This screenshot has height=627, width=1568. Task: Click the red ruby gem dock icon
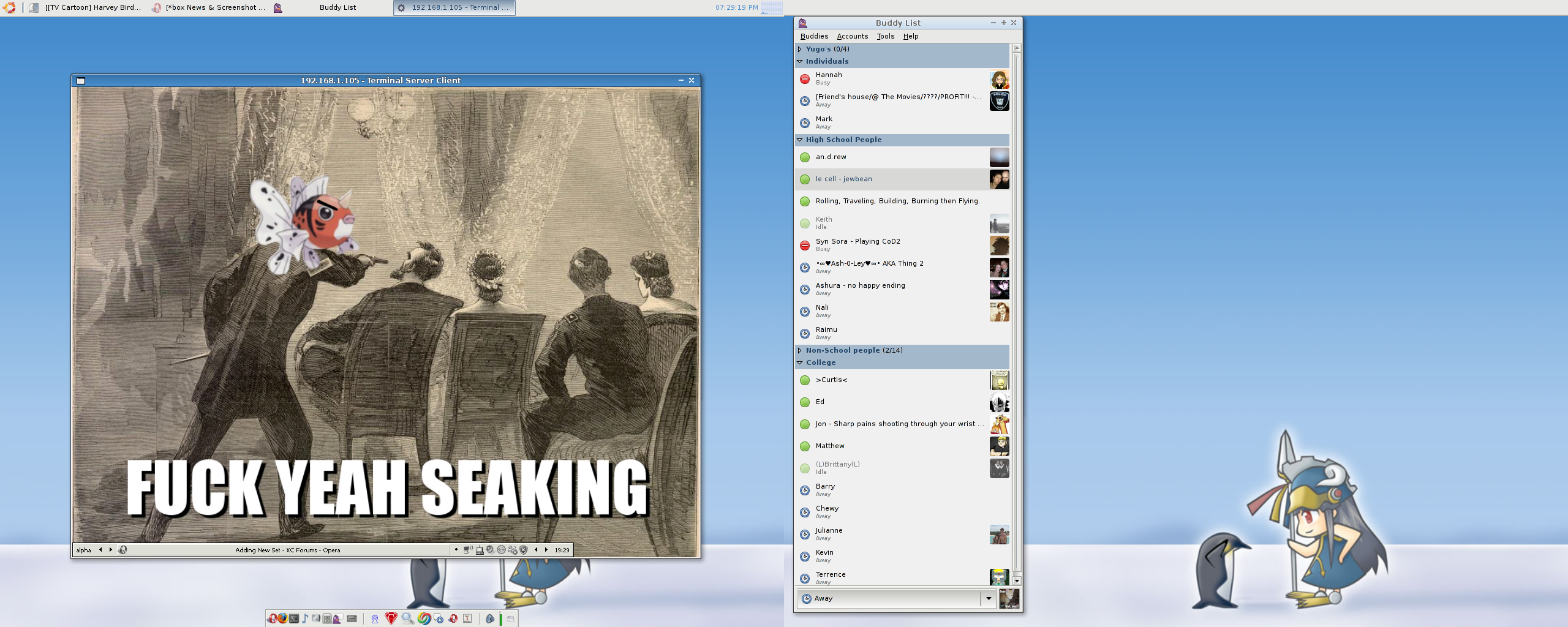(x=391, y=618)
